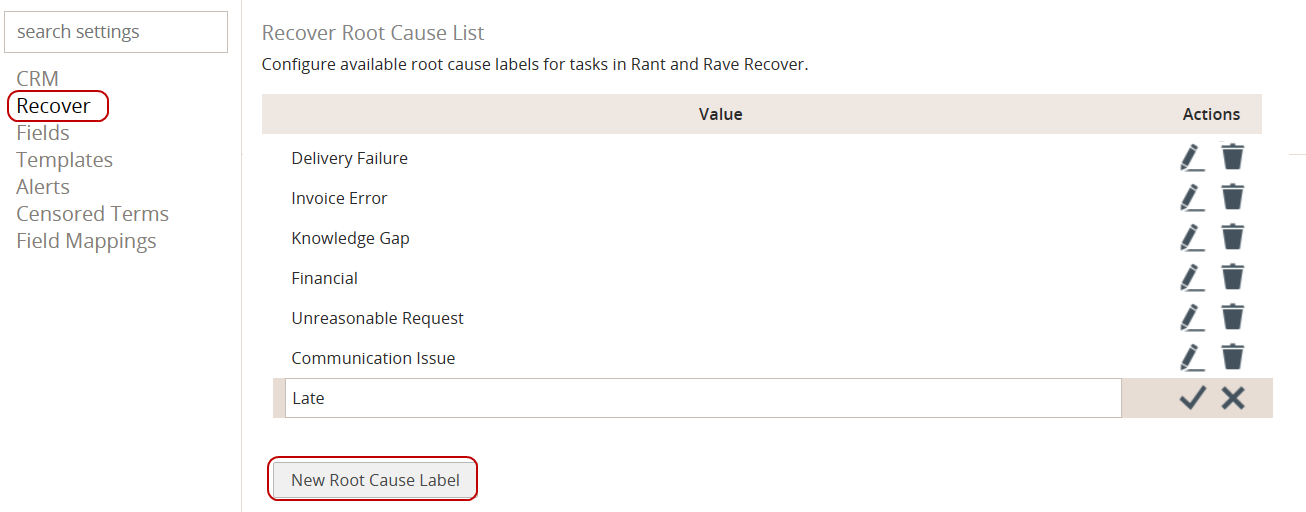Edit the Knowledge Gap label
1306x512 pixels.
(1190, 238)
